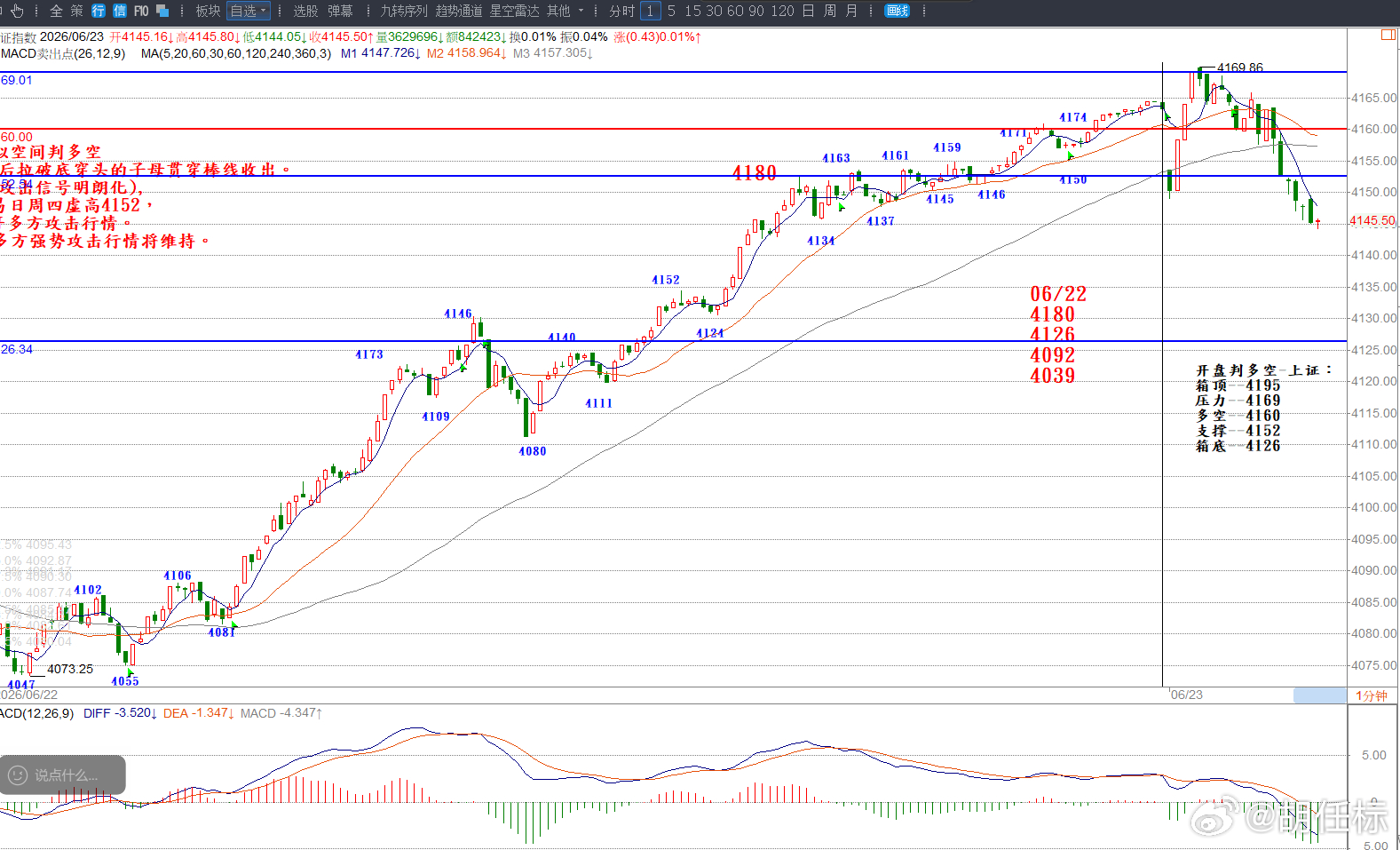This screenshot has height=850, width=1400.
Task: Click the 压力--4169 level text
Action: 1238,401
